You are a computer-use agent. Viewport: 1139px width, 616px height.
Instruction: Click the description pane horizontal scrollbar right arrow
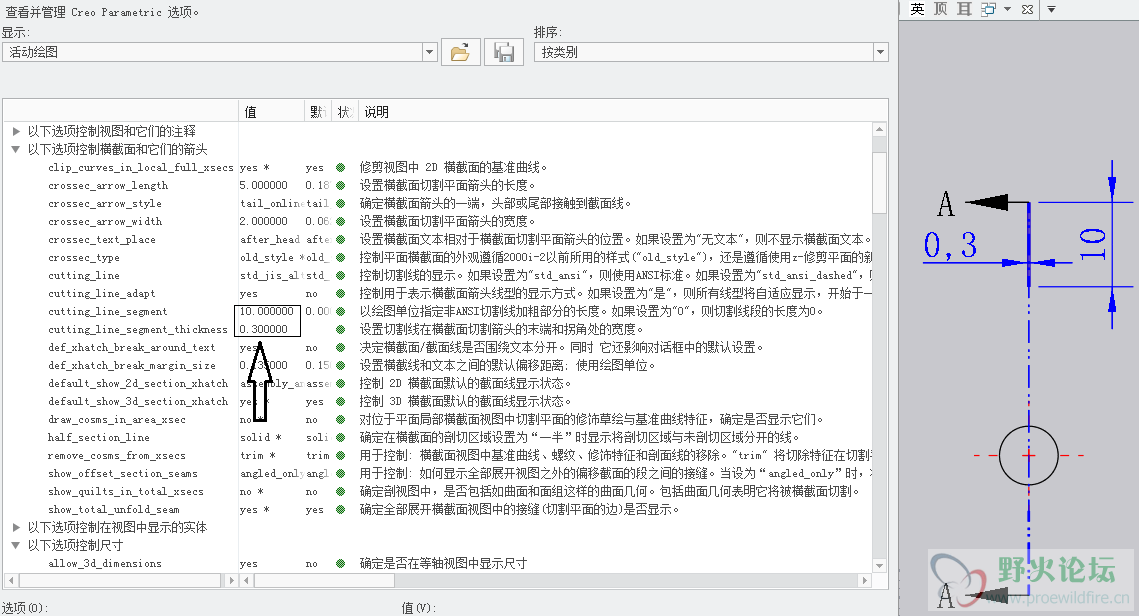864,580
